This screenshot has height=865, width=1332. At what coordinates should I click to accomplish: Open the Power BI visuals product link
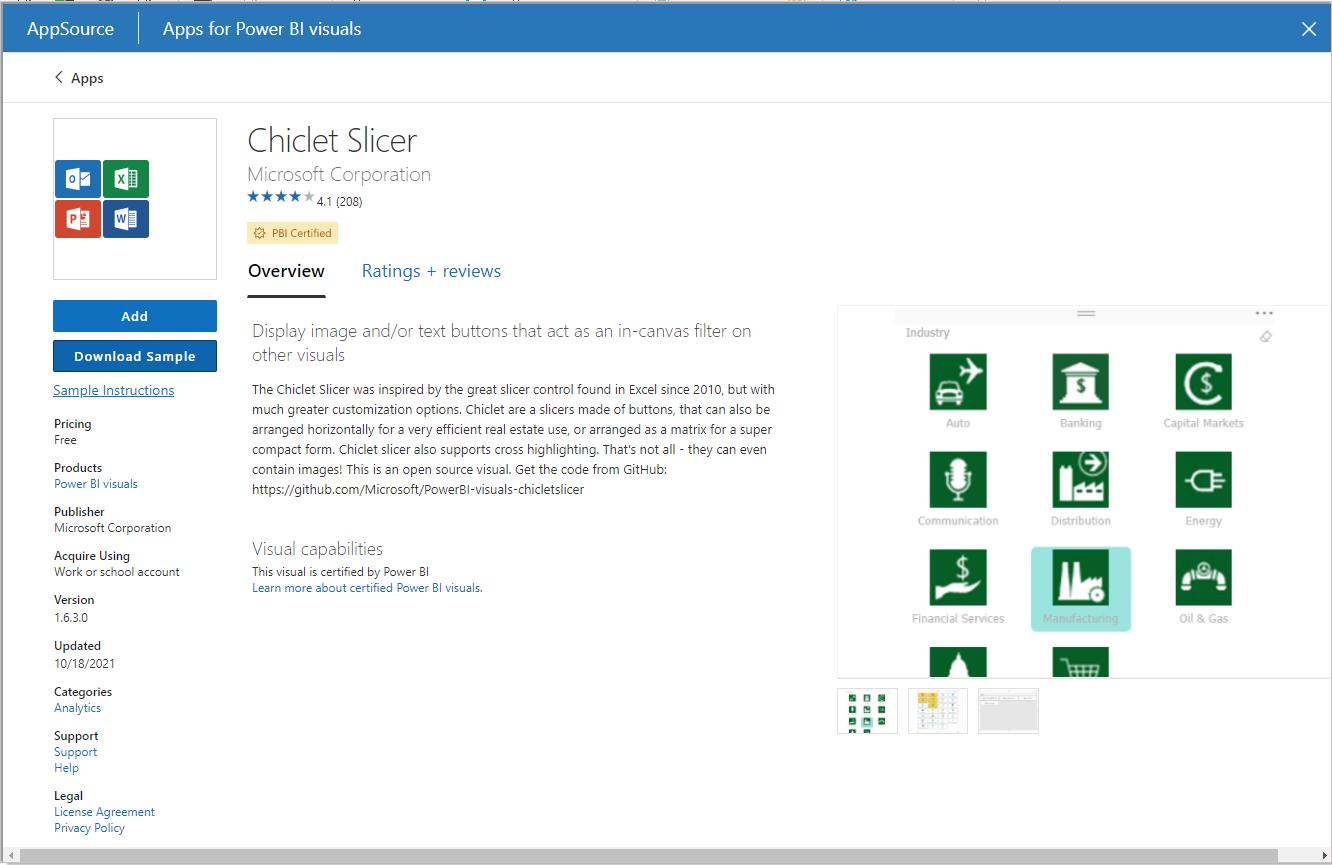tap(96, 484)
